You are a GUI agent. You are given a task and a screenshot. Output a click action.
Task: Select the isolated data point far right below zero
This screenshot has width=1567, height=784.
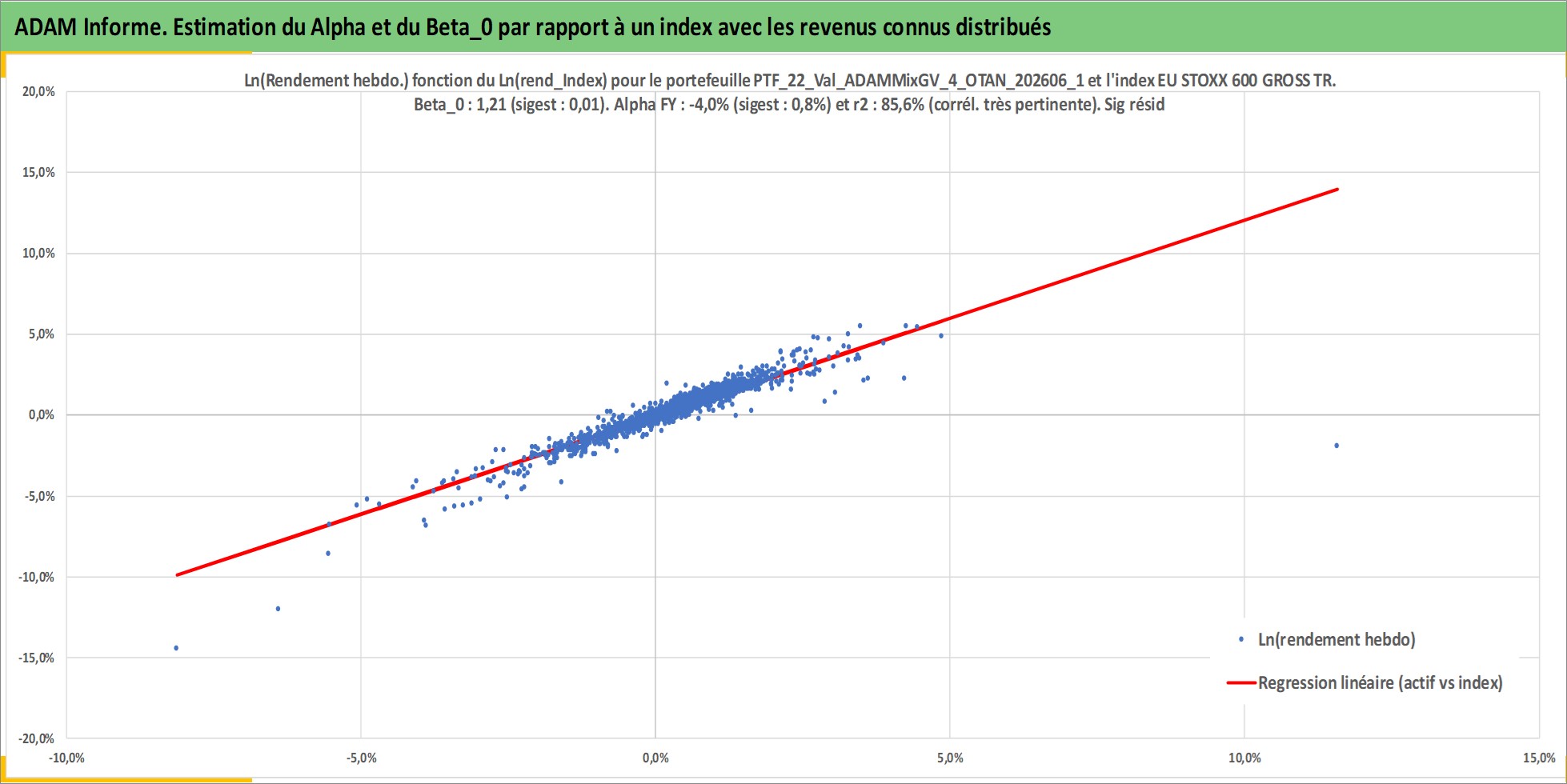(x=1337, y=446)
